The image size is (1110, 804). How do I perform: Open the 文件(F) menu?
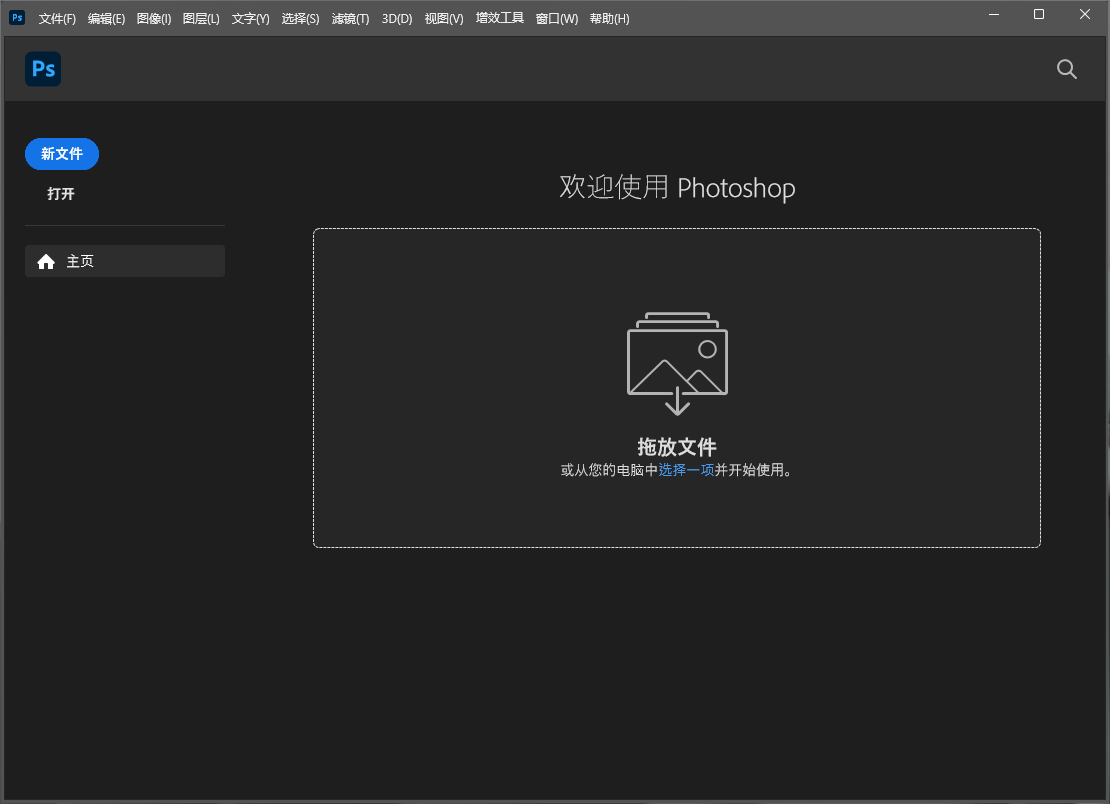pyautogui.click(x=57, y=19)
